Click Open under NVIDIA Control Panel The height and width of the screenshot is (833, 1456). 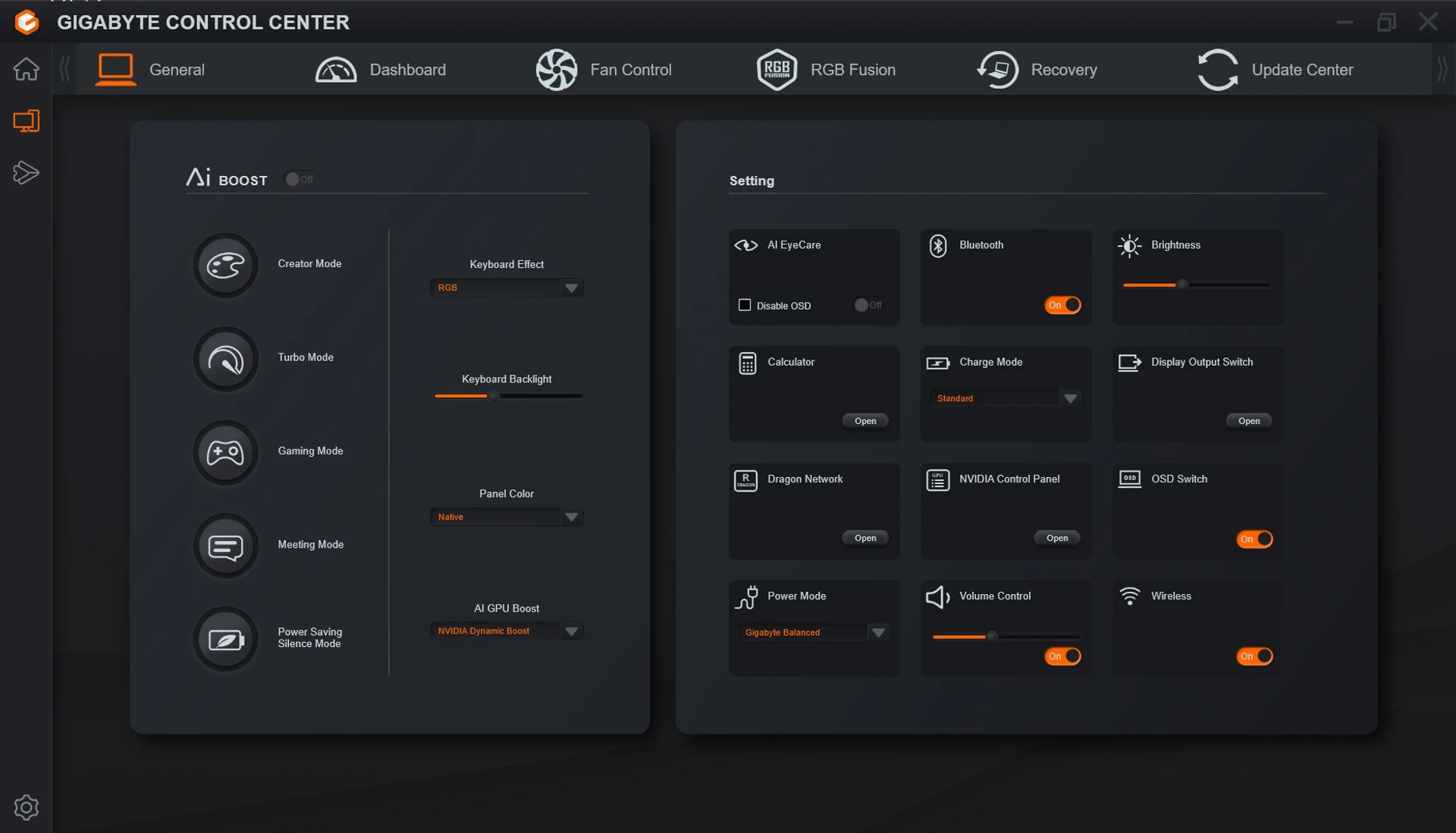click(1056, 538)
